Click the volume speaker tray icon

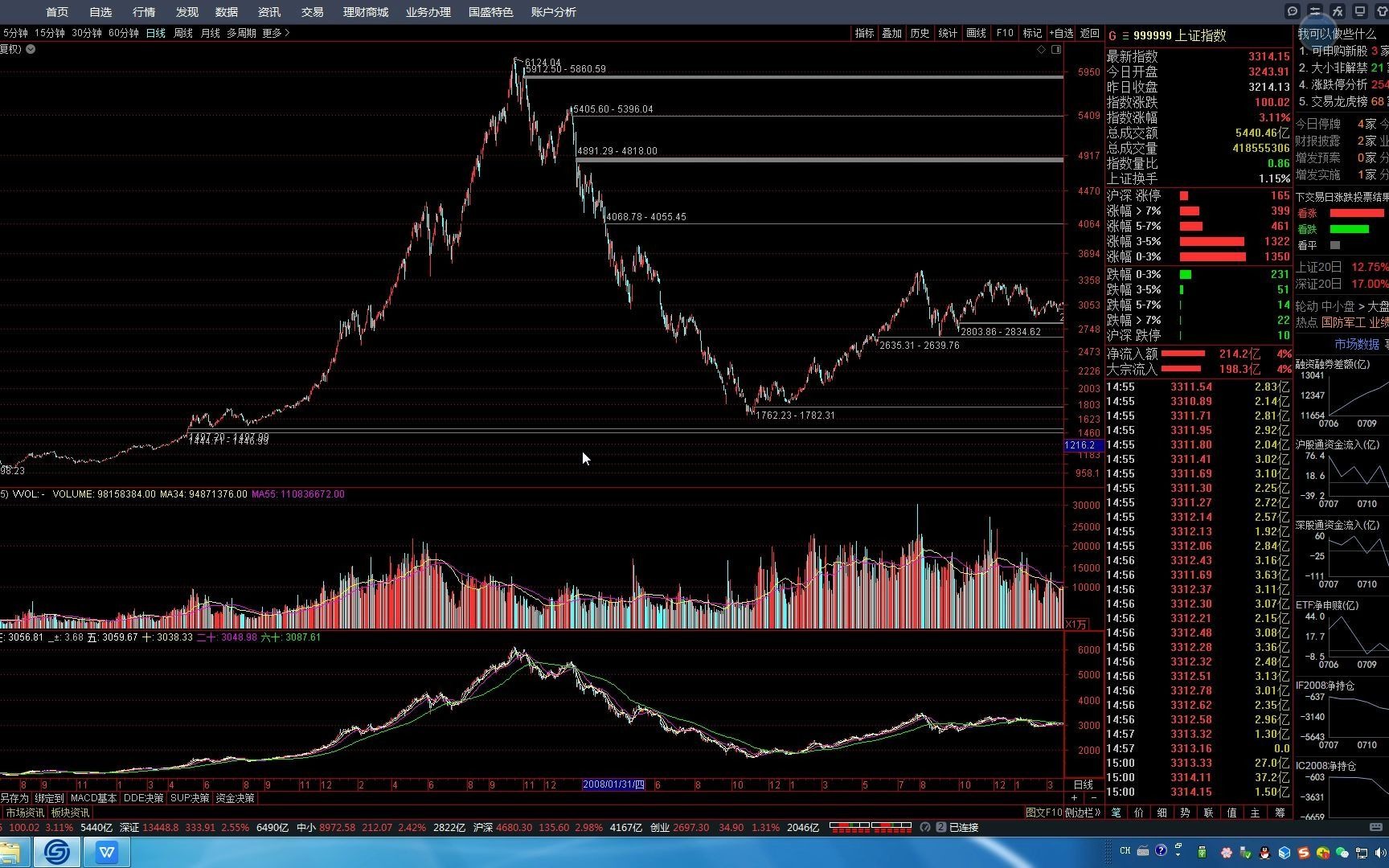click(1381, 852)
